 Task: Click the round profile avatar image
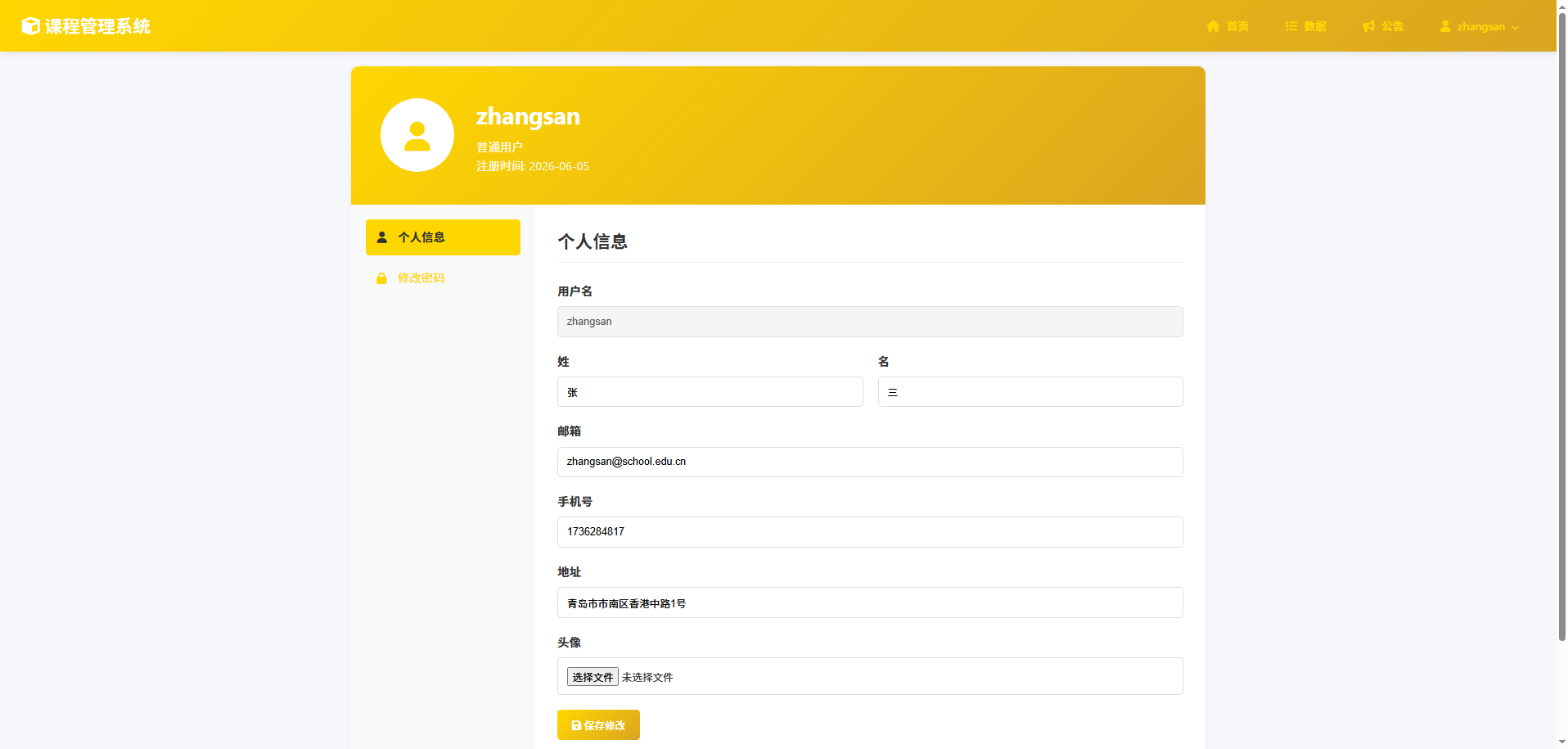[417, 135]
